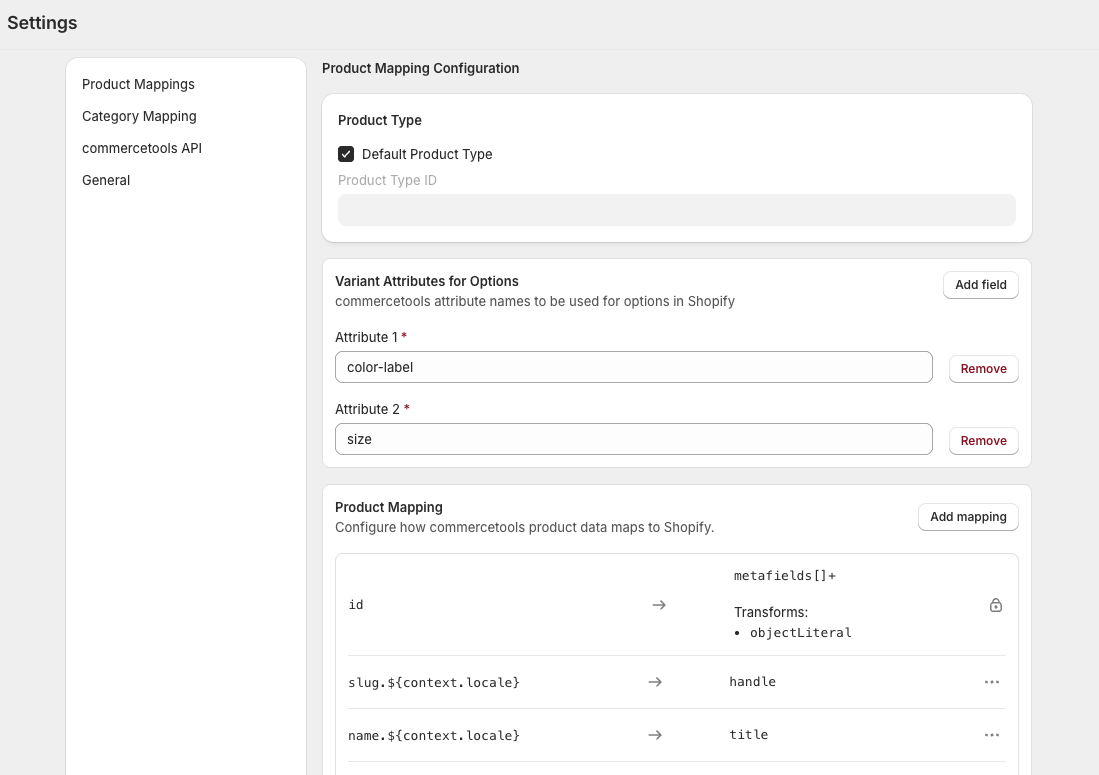Click the Add field button
The image size is (1099, 775).
(980, 285)
